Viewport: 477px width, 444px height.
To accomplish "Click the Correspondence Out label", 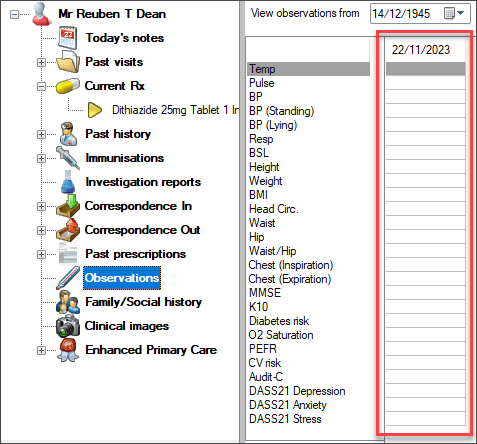I will (142, 230).
